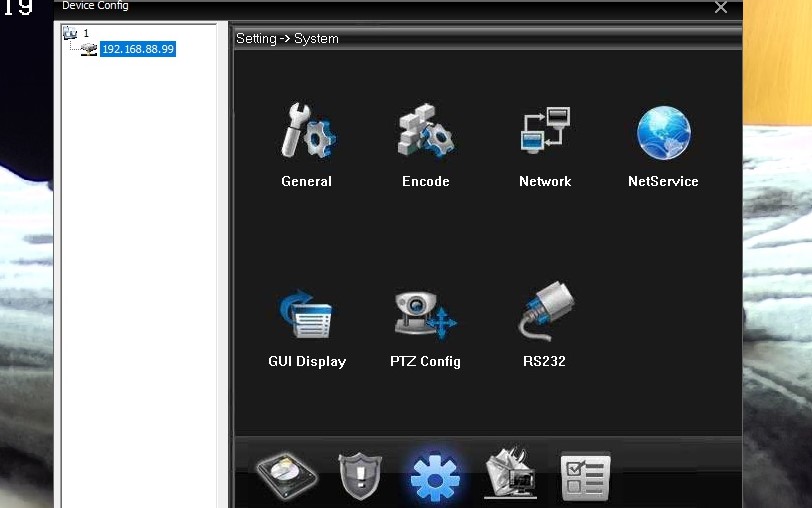The height and width of the screenshot is (508, 812).
Task: Click root node 1 in device tree
Action: coord(85,33)
